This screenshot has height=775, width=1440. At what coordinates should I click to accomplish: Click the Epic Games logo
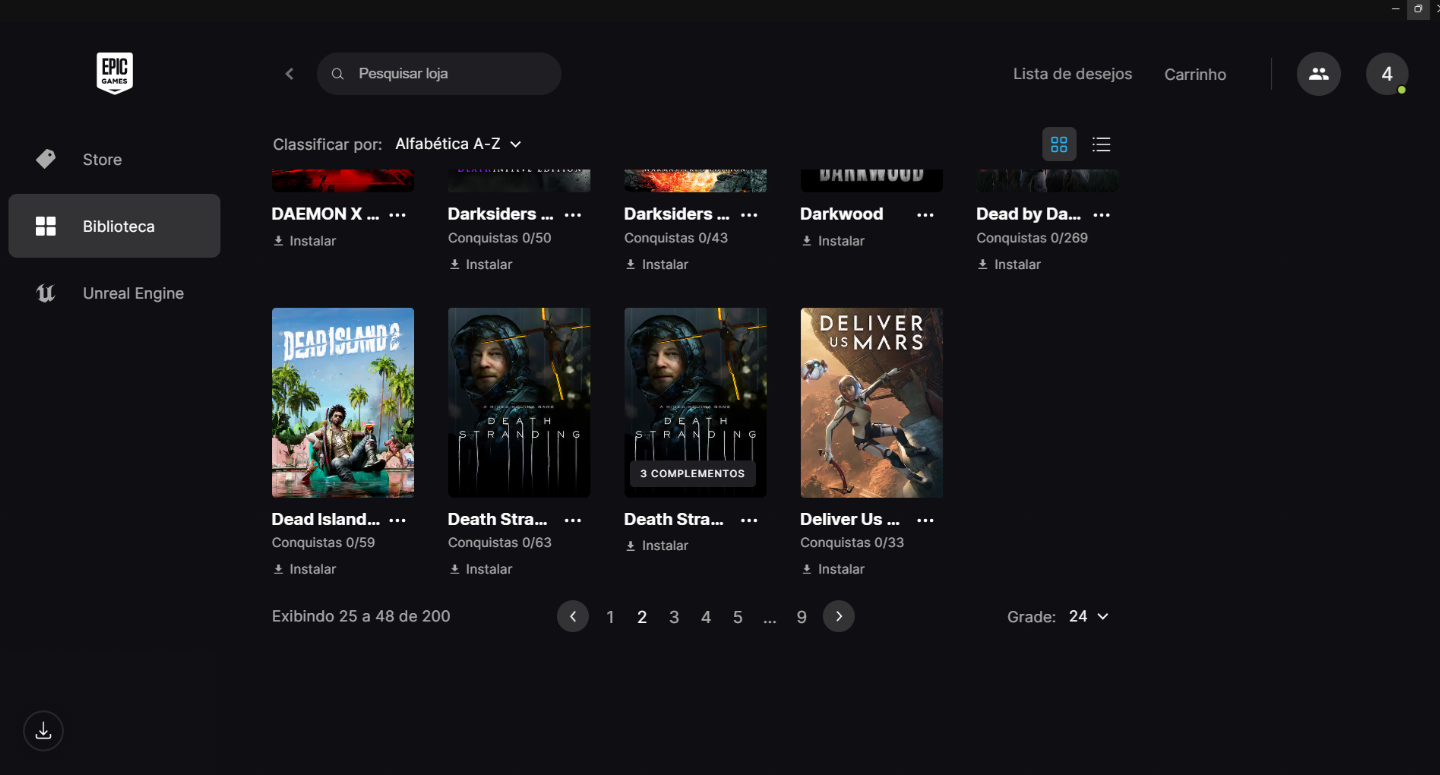point(114,74)
